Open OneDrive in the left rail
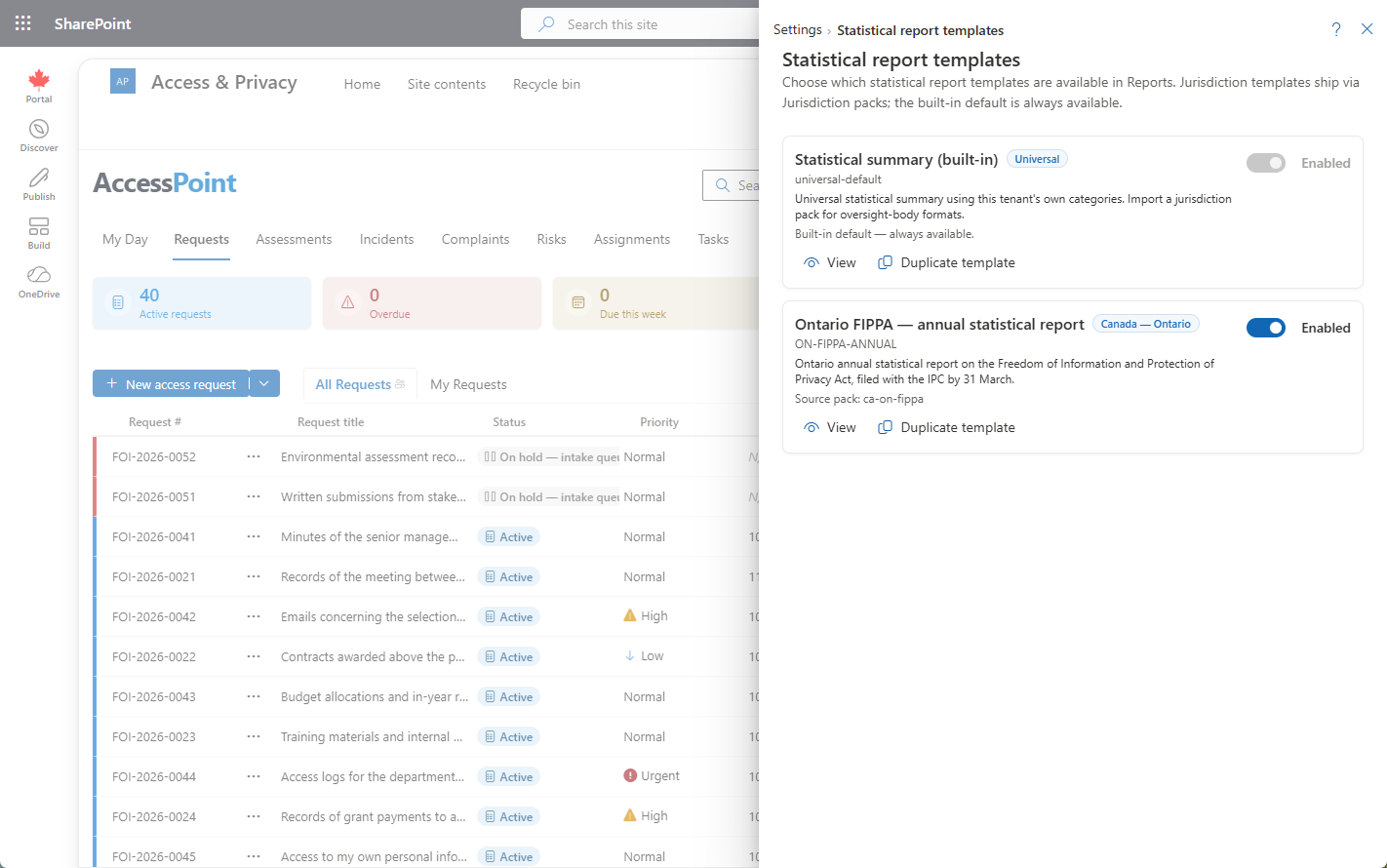1387x868 pixels. pos(39,282)
